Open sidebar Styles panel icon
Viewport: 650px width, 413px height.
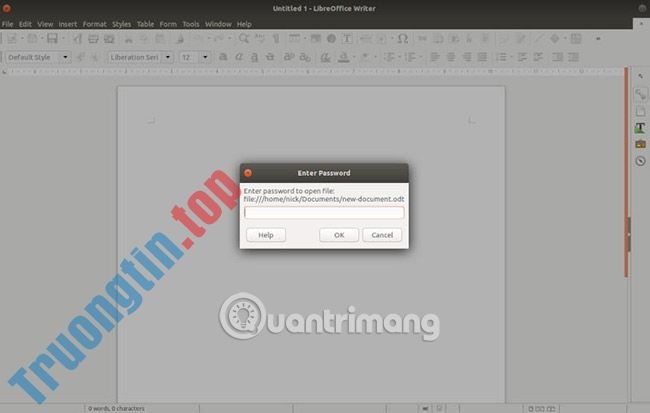tap(640, 128)
